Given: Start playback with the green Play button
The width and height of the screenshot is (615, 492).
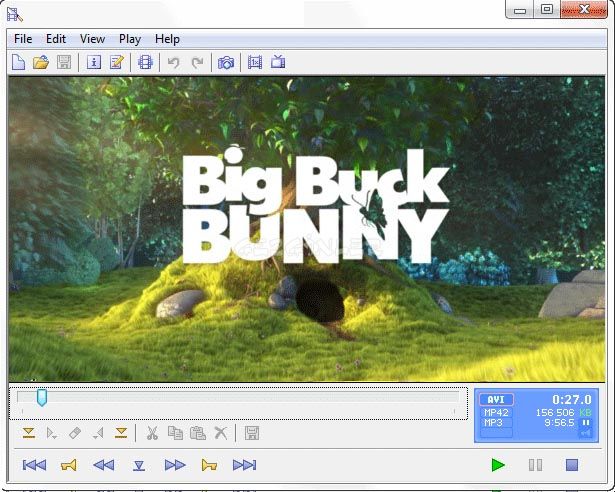Looking at the screenshot, I should tap(498, 465).
